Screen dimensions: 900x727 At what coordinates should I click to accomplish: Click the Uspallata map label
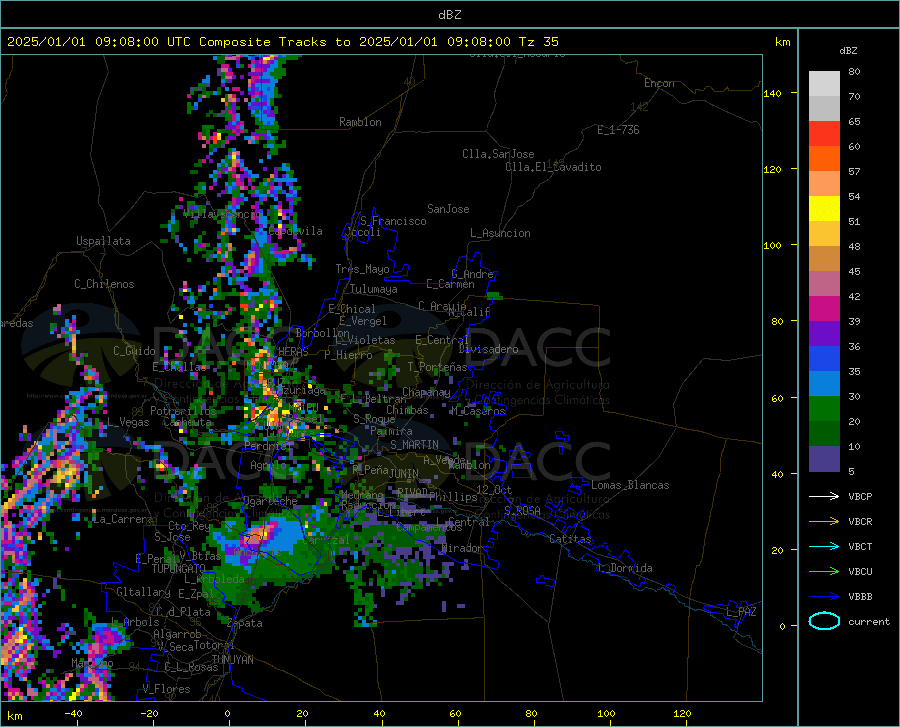click(103, 241)
